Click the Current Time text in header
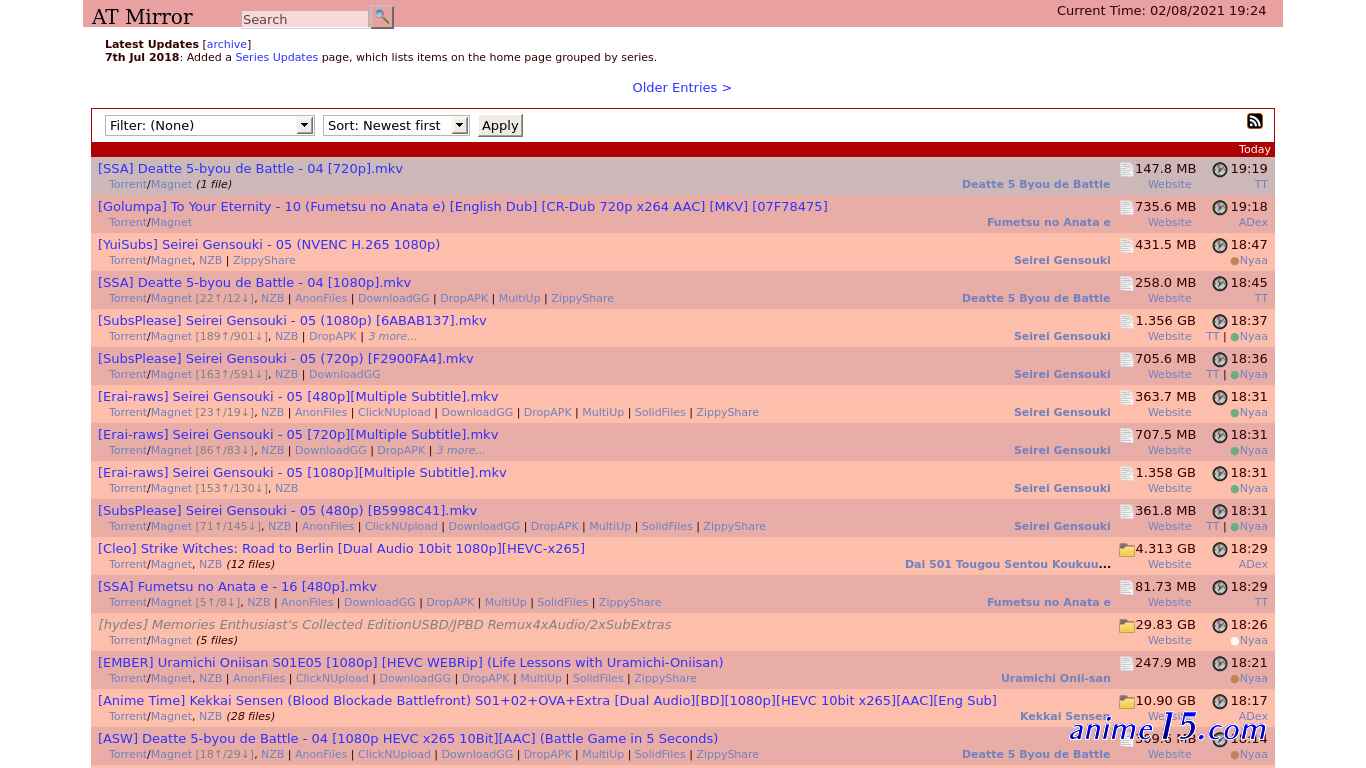1366x768 pixels. (1161, 10)
